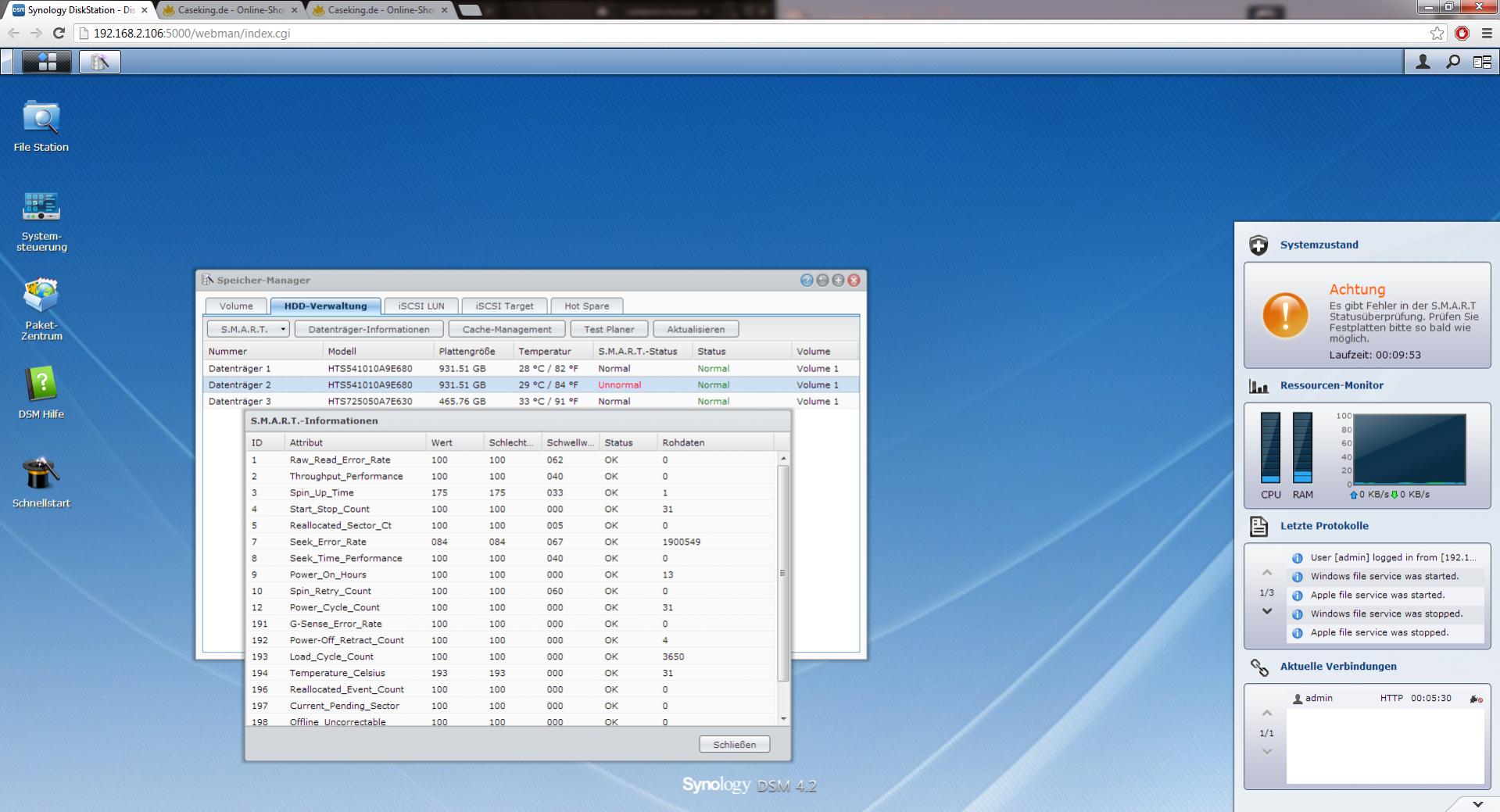Click the Aktuelle Verbindungen link icon

point(1259,667)
